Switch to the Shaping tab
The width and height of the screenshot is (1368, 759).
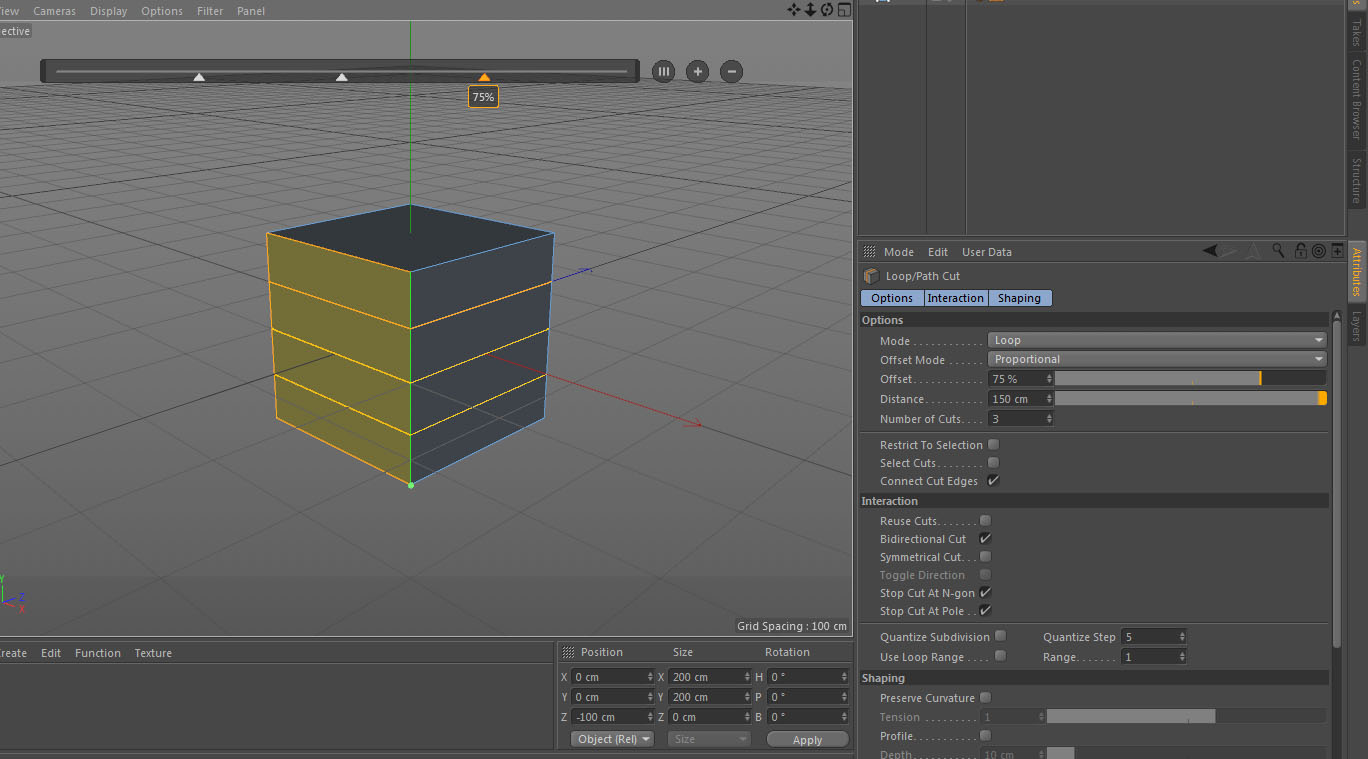click(1019, 298)
